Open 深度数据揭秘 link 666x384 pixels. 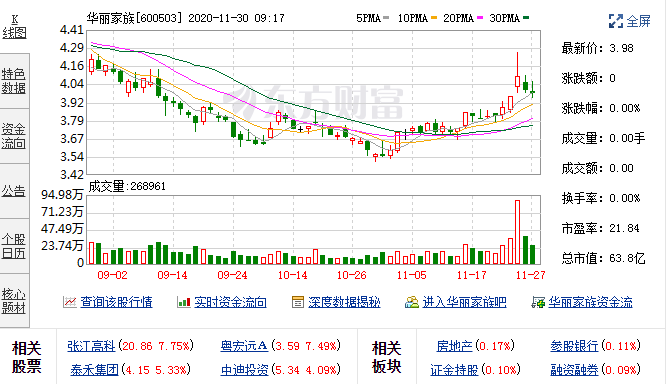tap(344, 302)
